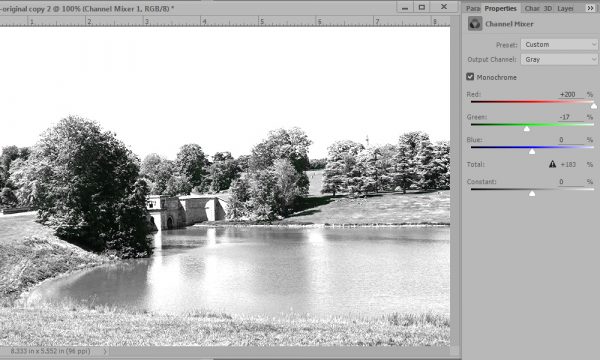Click the horizontal ruler at mark 4
The height and width of the screenshot is (360, 600).
(x=205, y=21)
